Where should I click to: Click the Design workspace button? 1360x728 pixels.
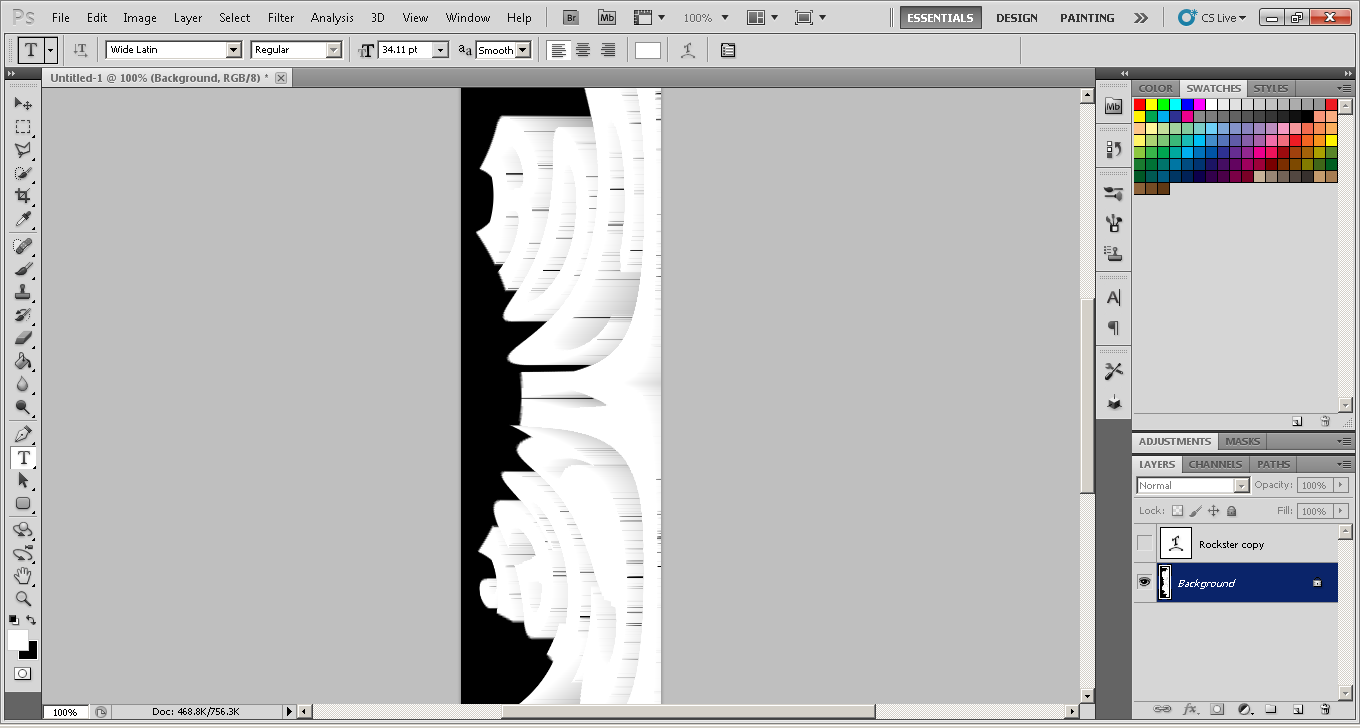tap(1016, 18)
